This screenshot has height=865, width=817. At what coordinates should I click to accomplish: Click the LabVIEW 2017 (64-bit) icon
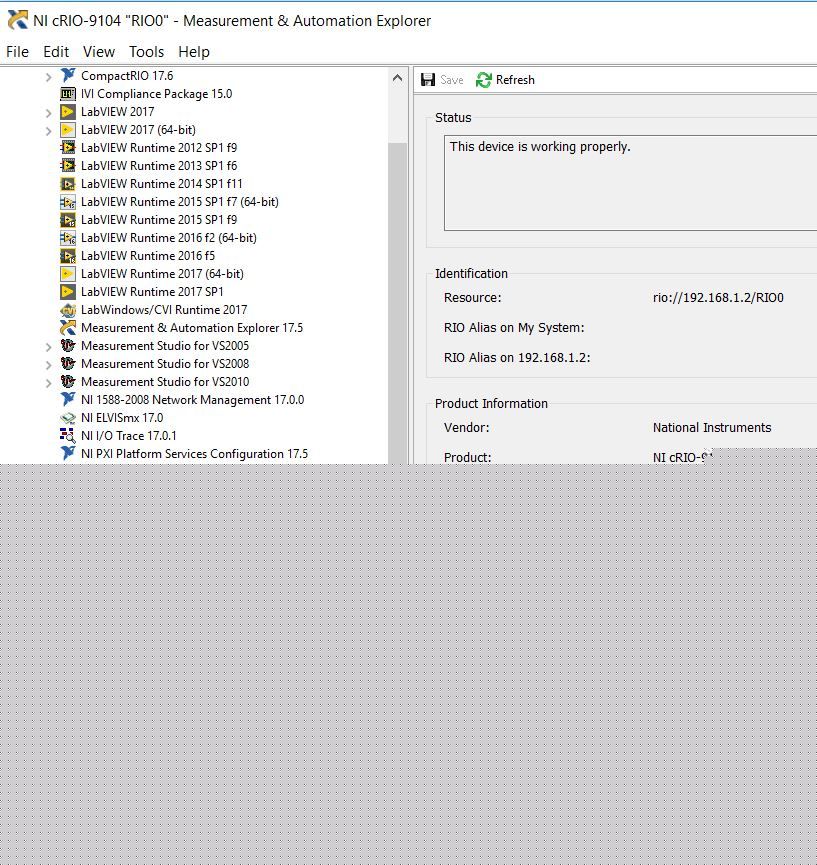67,130
